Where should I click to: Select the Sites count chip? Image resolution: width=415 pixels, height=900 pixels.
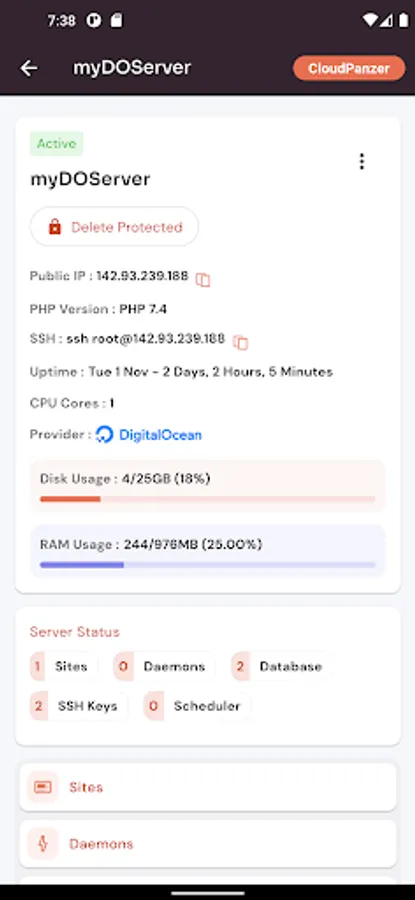click(63, 666)
